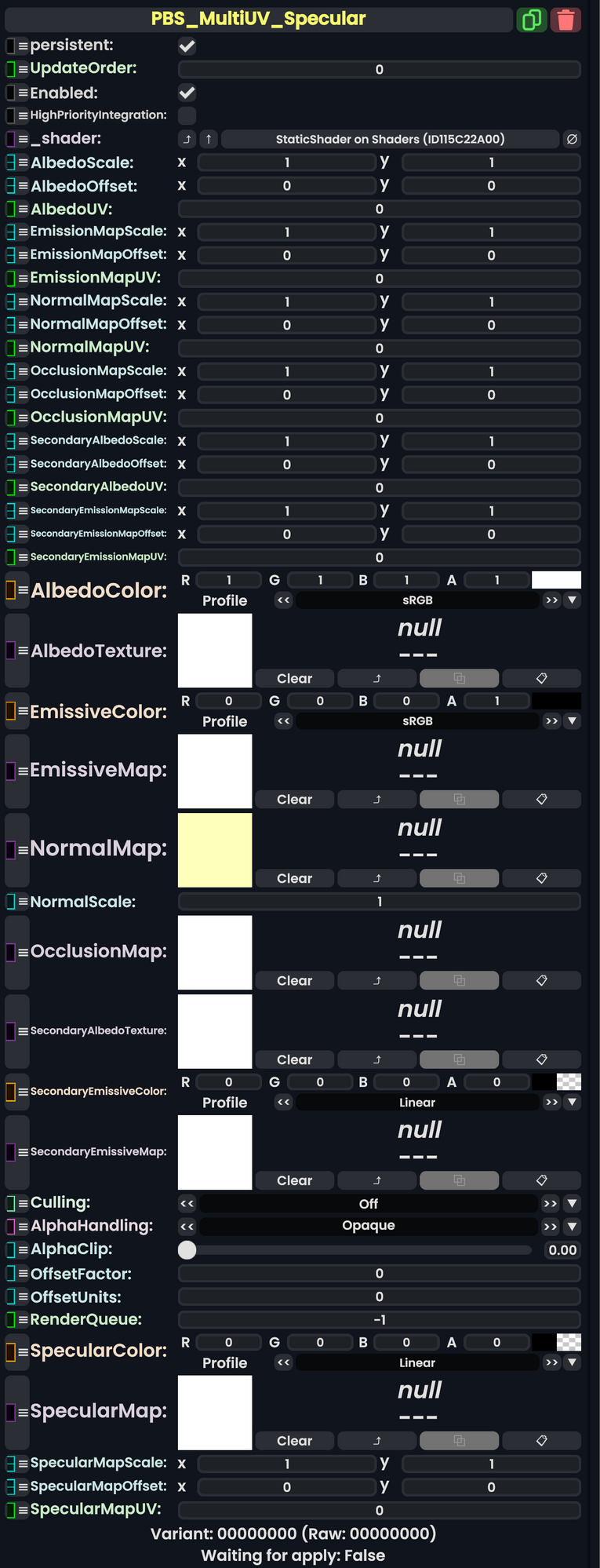Click the red trash delete icon
The height and width of the screenshot is (1568, 600).
tap(565, 20)
